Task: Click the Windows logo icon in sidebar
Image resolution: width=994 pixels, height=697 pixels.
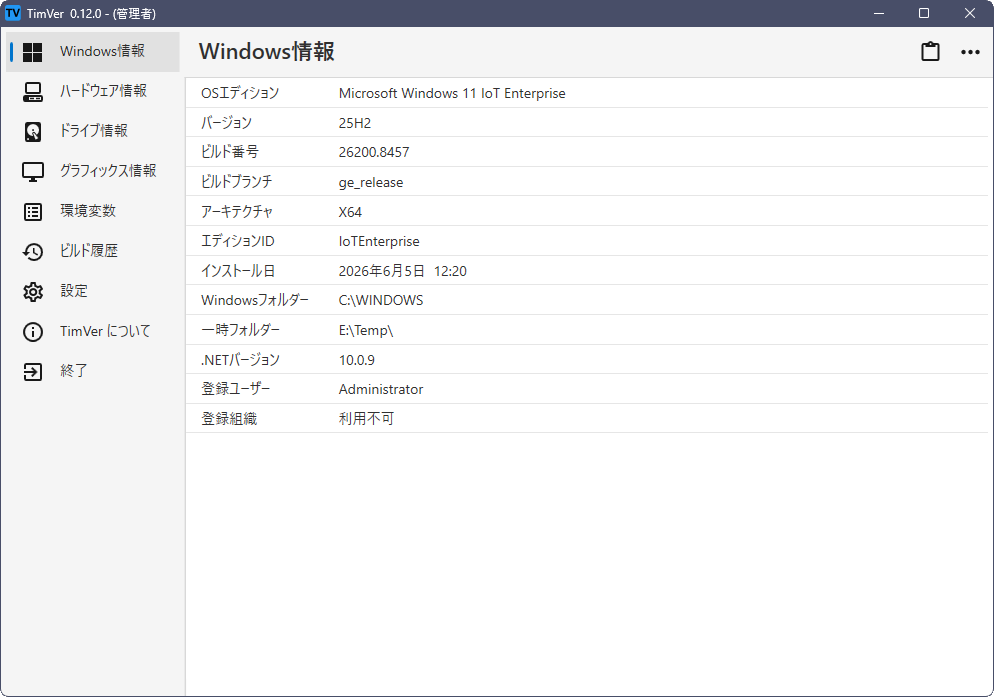Action: click(x=32, y=52)
